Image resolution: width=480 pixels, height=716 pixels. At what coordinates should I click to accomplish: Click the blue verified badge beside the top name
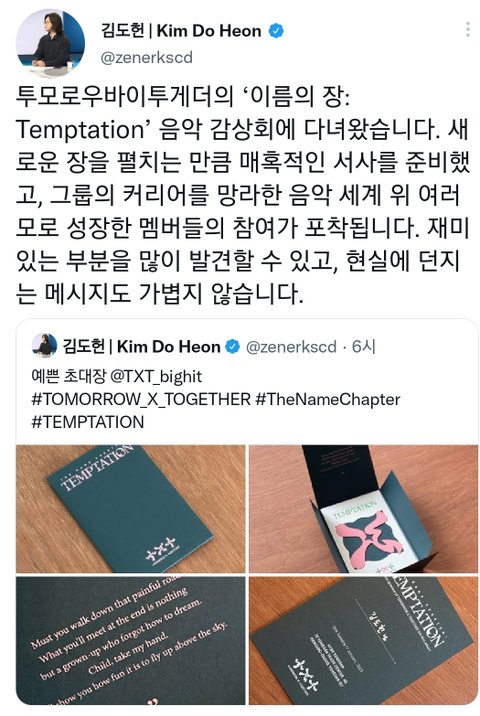pyautogui.click(x=276, y=31)
